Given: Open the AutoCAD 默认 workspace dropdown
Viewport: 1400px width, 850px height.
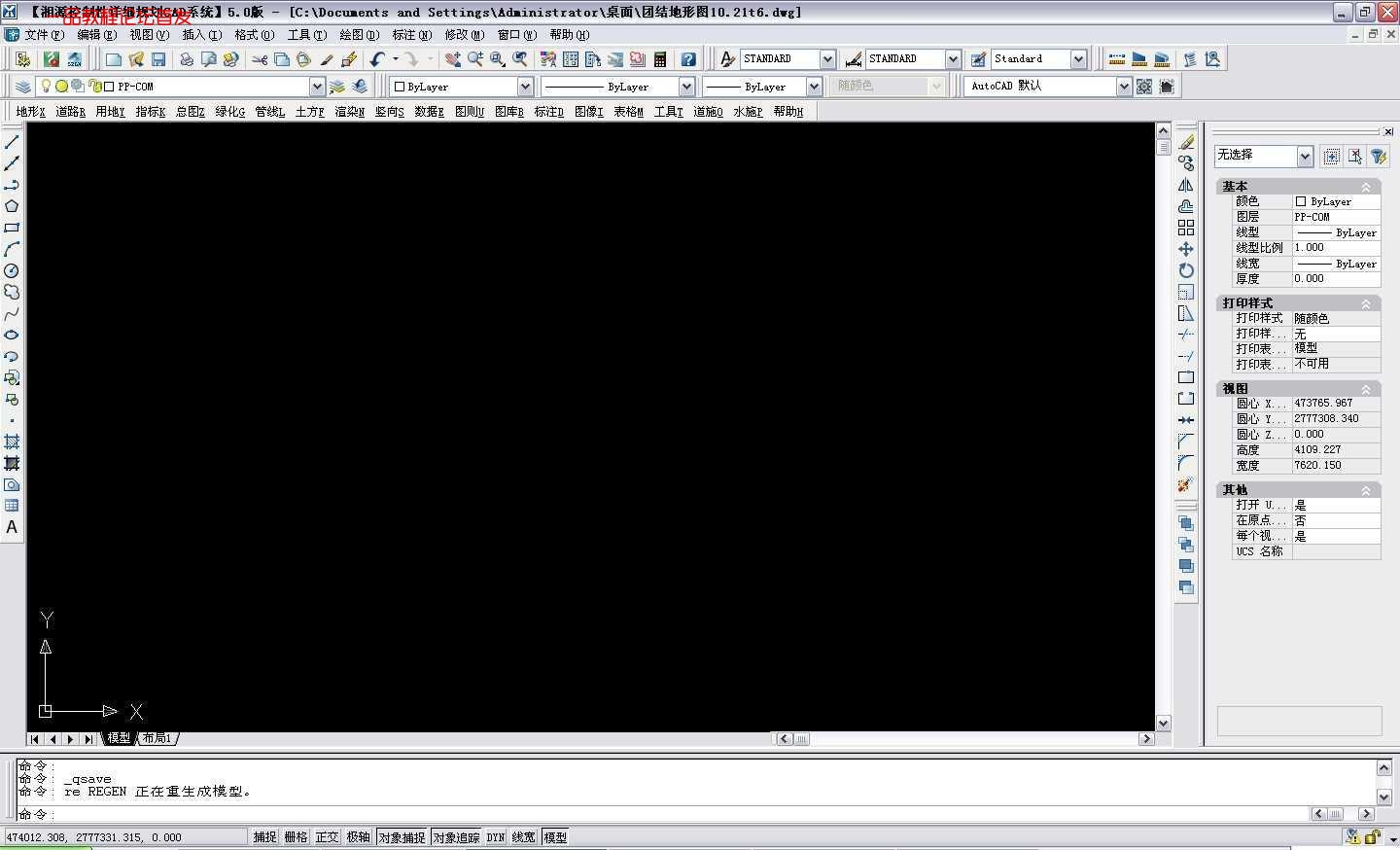Looking at the screenshot, I should [x=1124, y=87].
